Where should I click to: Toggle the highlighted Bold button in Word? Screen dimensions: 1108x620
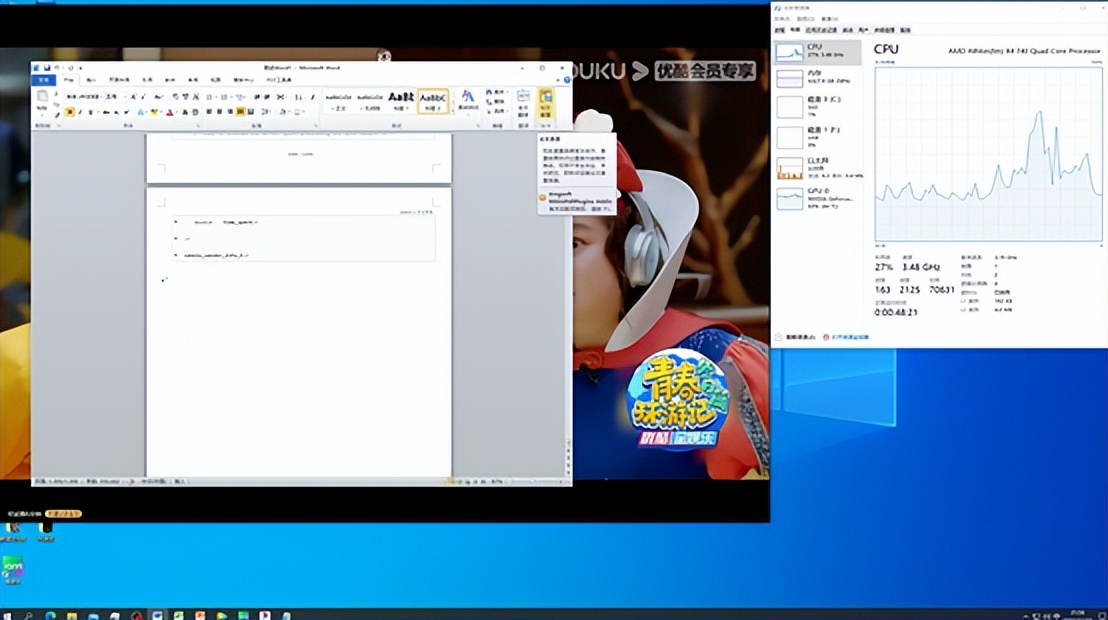[69, 112]
